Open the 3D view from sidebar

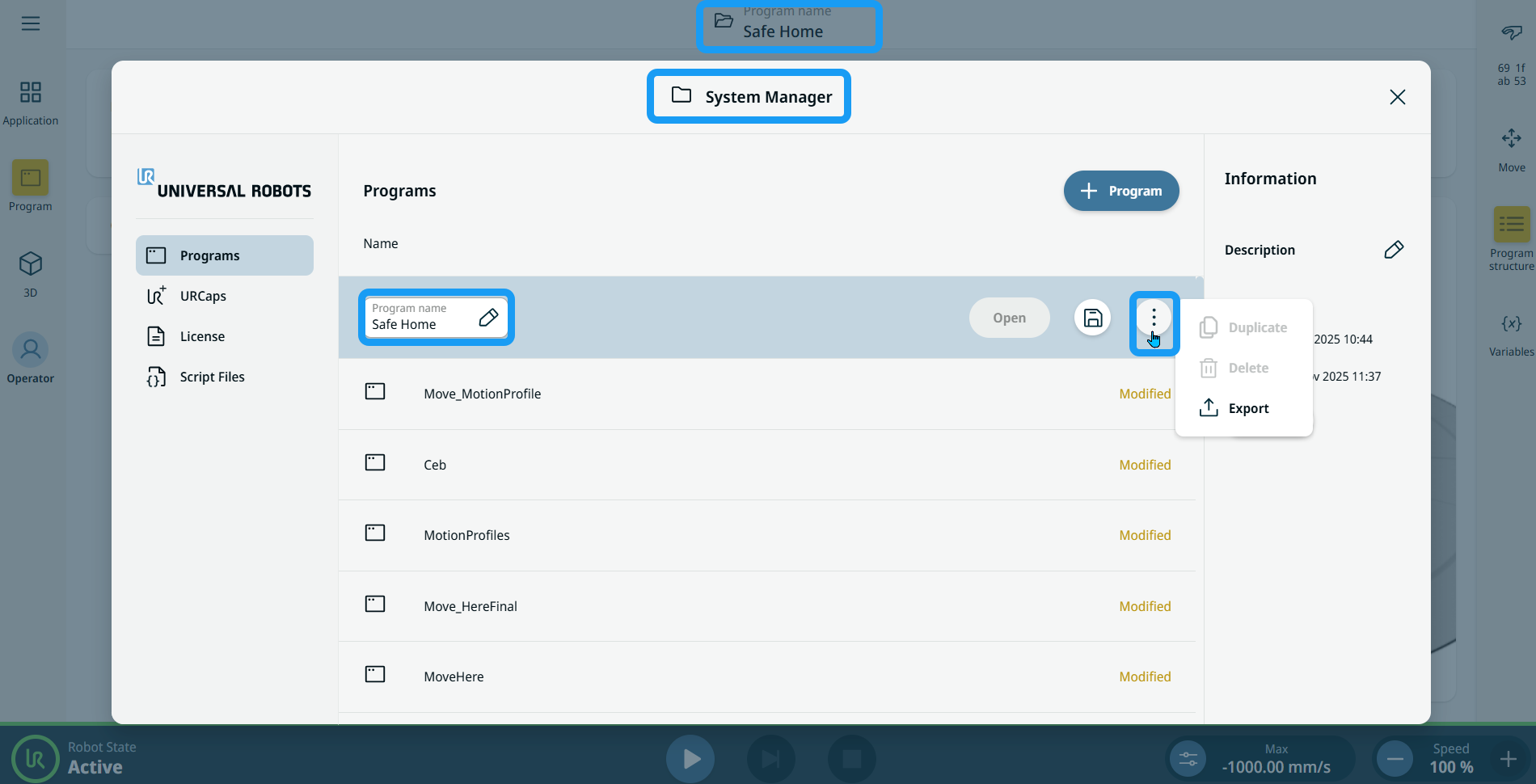[x=31, y=273]
